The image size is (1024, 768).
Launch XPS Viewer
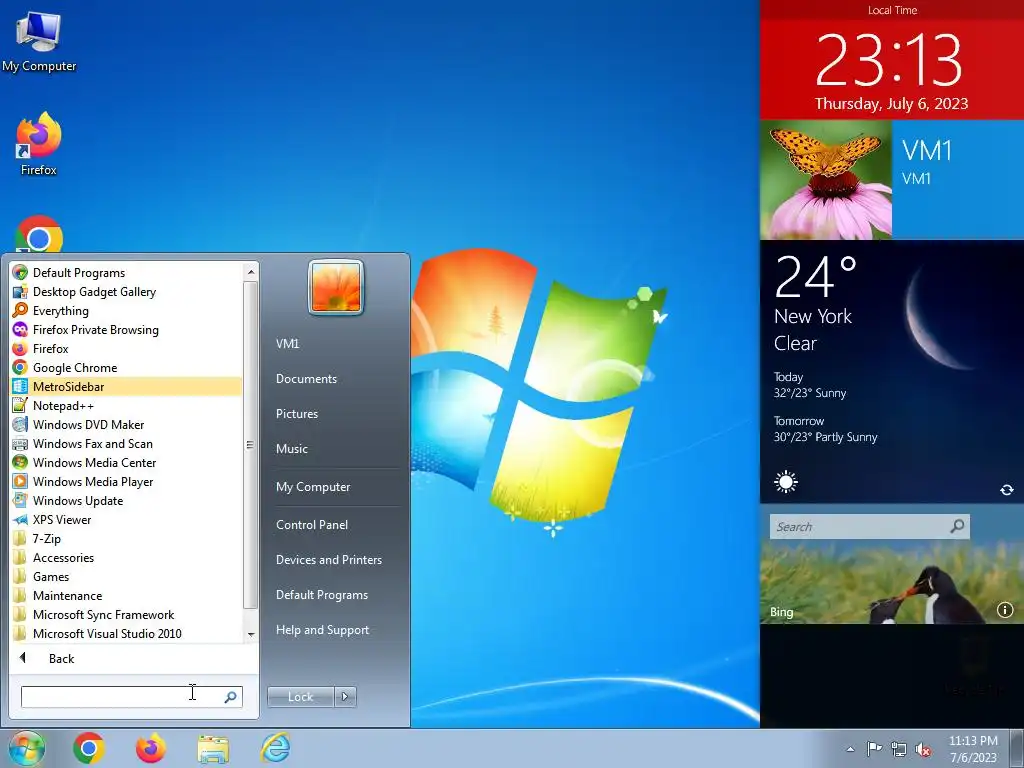126,519
